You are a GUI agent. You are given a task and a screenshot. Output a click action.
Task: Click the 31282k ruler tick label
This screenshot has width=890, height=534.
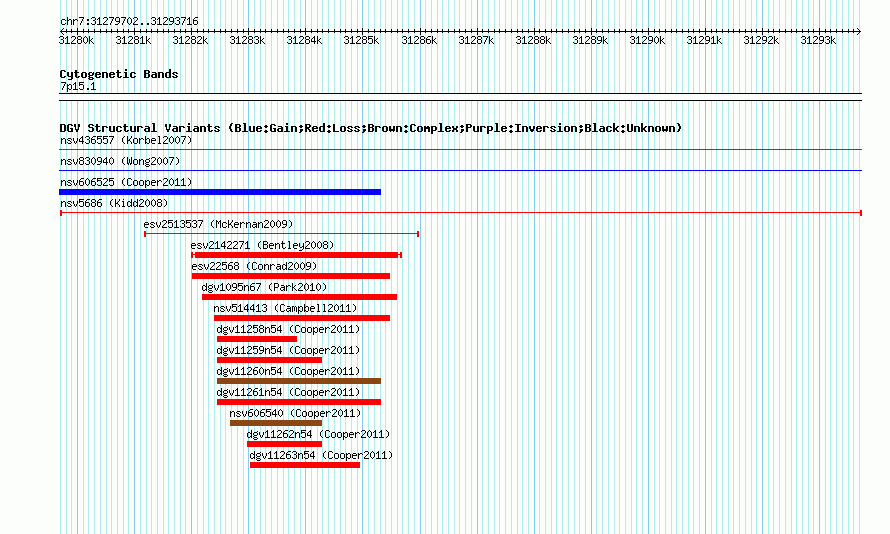click(190, 40)
